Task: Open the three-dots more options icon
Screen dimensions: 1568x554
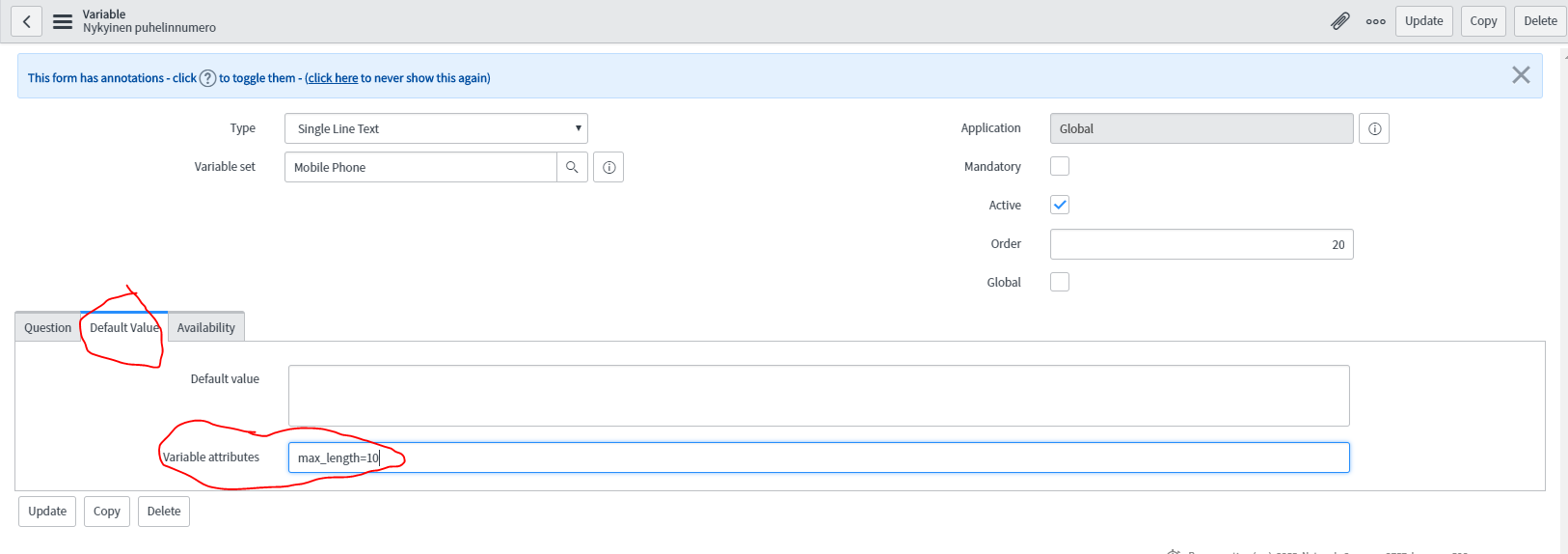Action: click(1376, 21)
